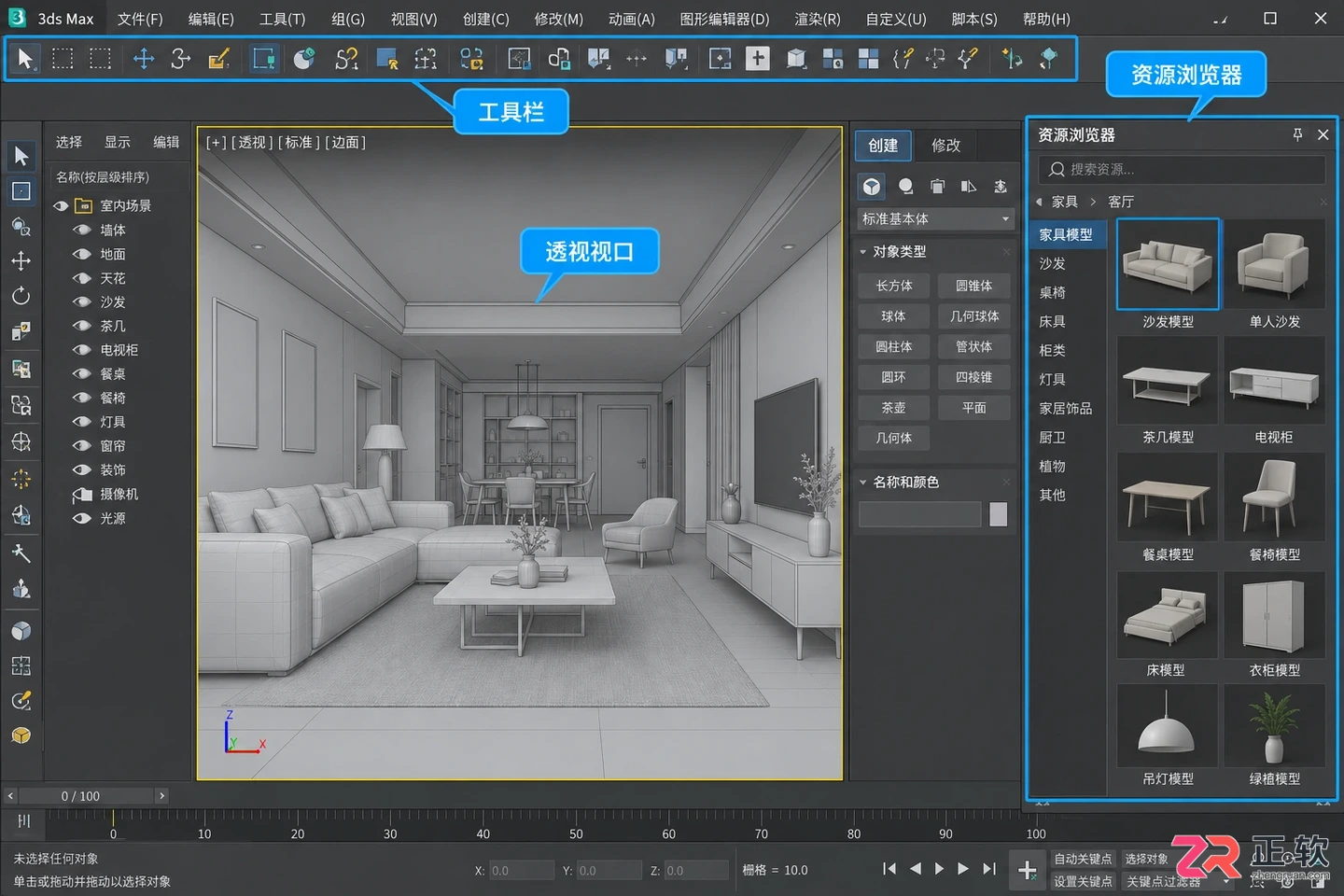Click the rectangle selection icon in left sidebar
This screenshot has width=1344, height=896.
21,191
